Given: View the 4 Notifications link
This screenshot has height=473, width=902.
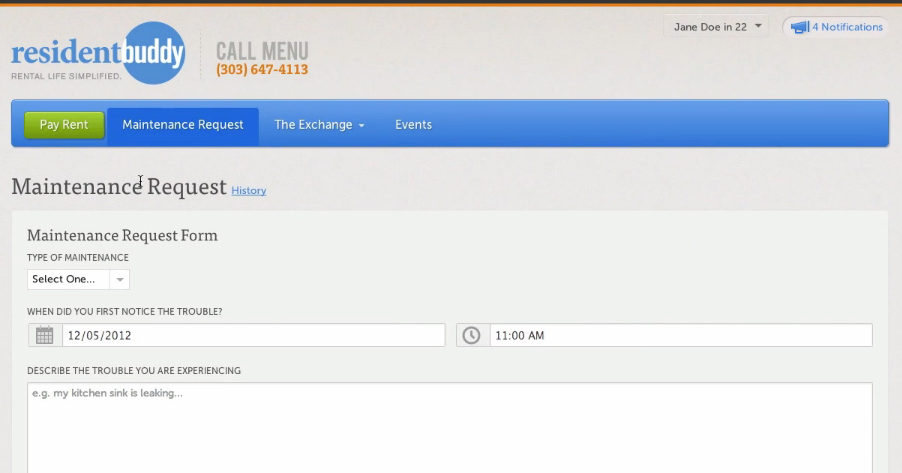Looking at the screenshot, I should 847,27.
